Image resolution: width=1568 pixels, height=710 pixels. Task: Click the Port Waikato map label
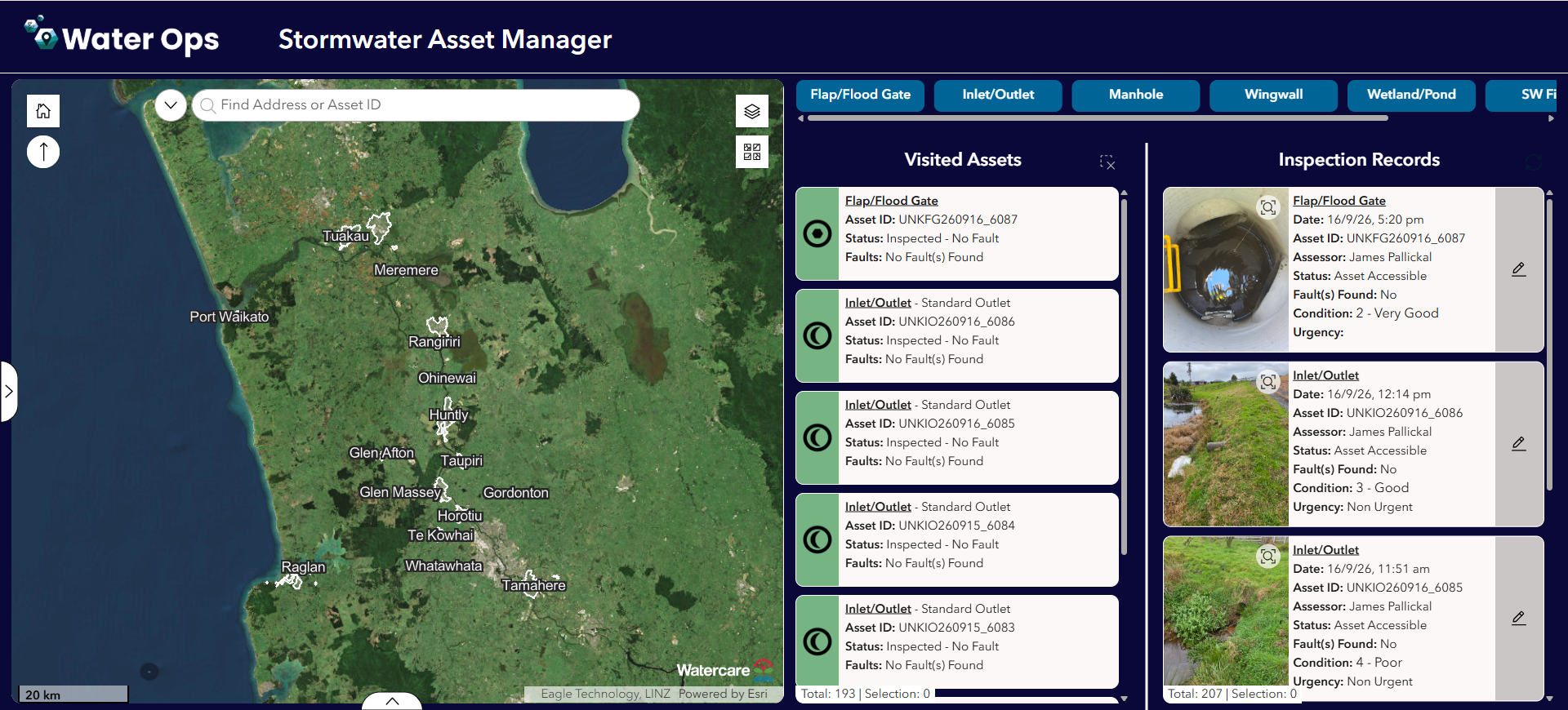(x=229, y=317)
